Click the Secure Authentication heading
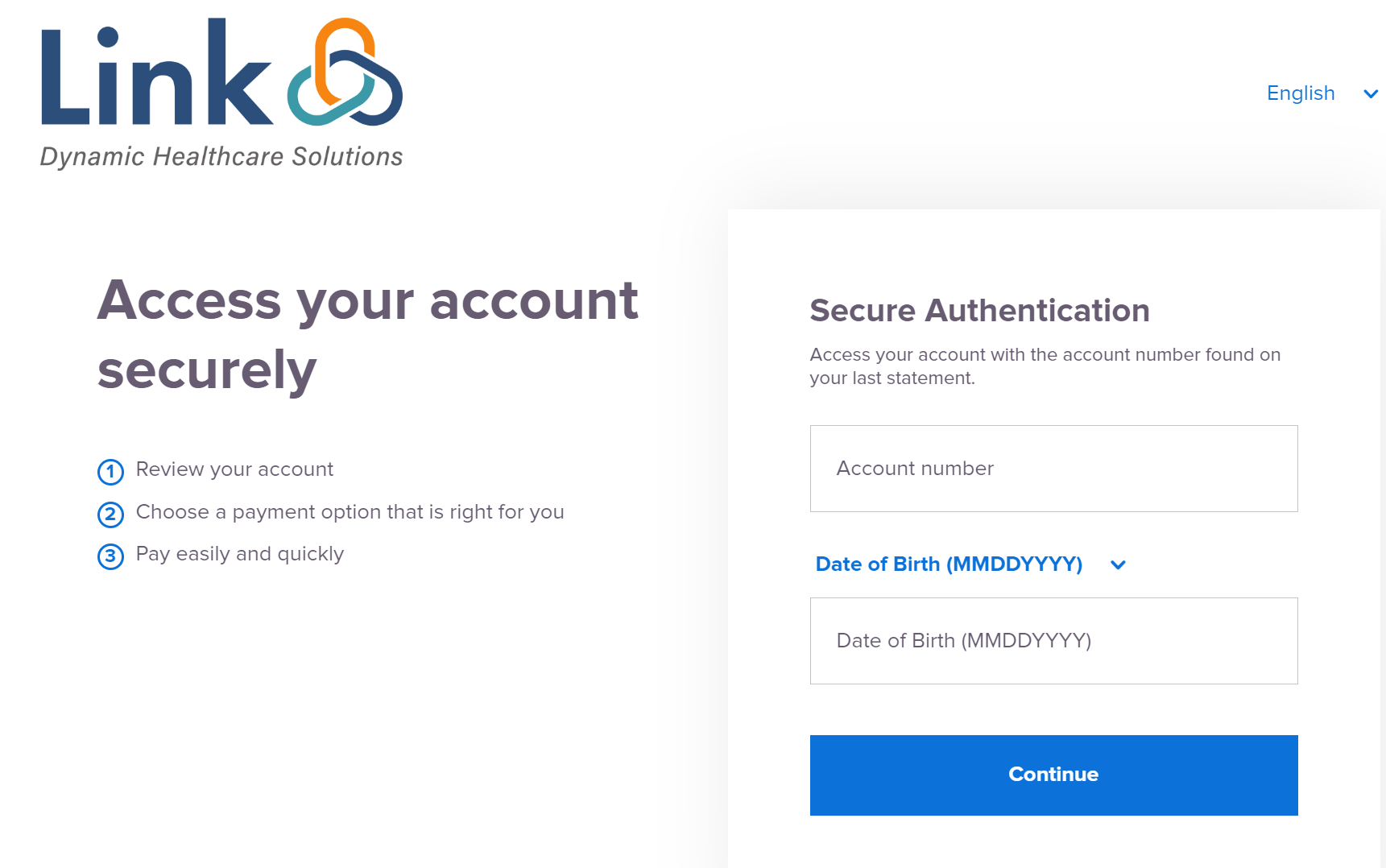The width and height of the screenshot is (1386, 868). [x=979, y=310]
